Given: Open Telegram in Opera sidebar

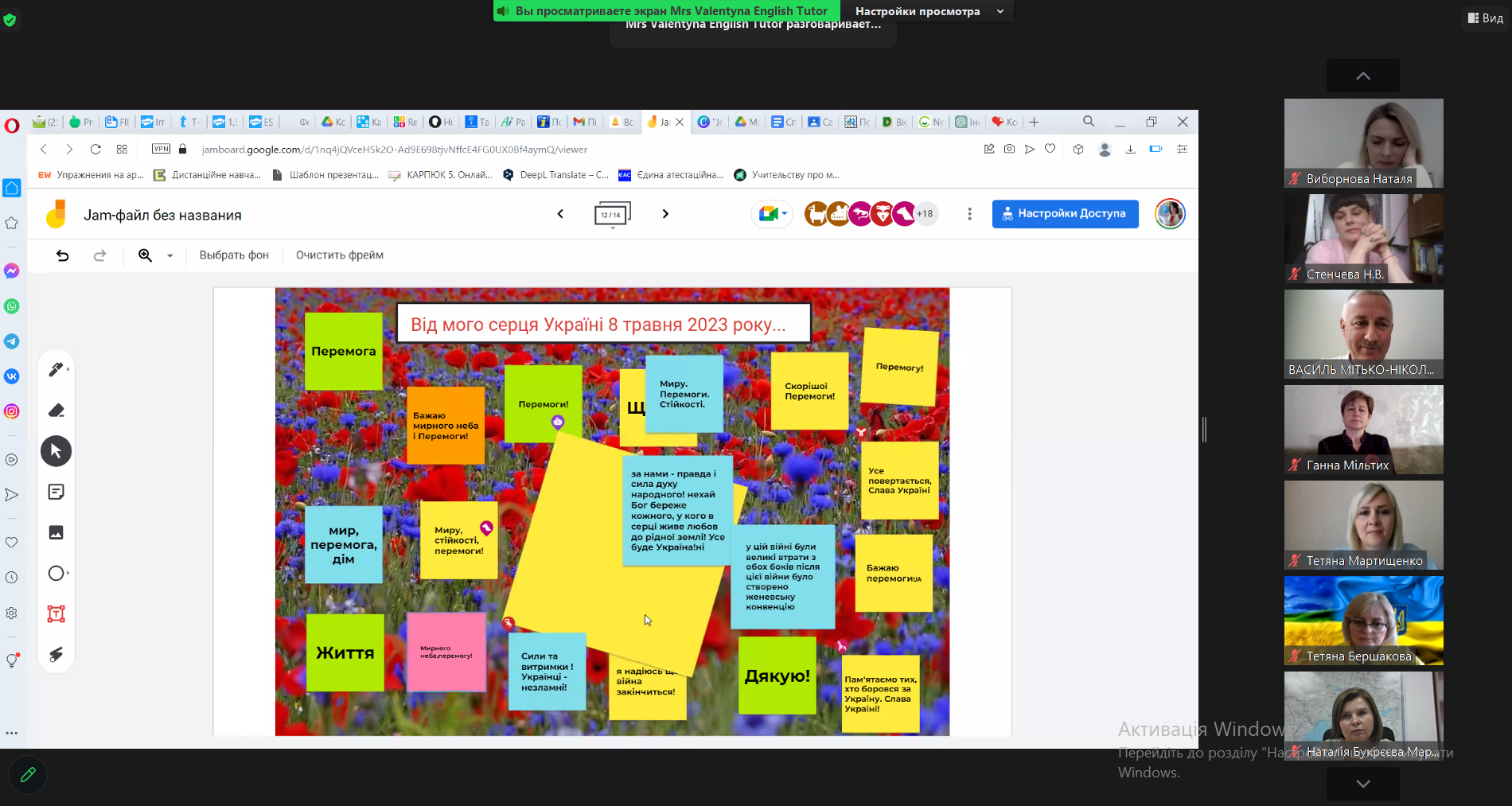Looking at the screenshot, I should (11, 341).
